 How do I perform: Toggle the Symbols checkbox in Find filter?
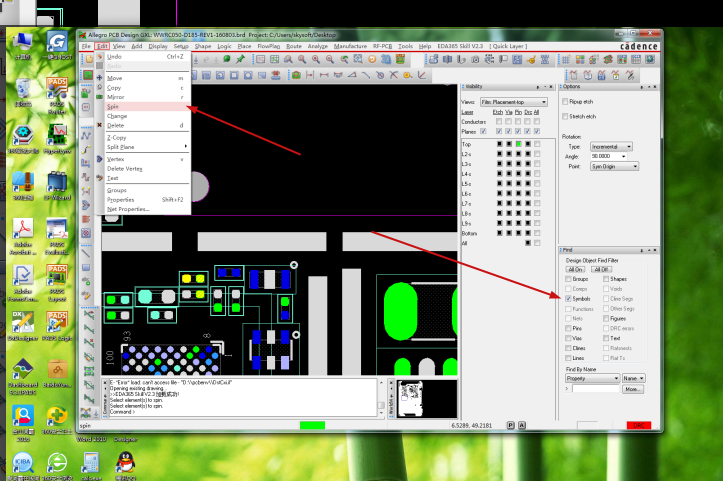[568, 299]
